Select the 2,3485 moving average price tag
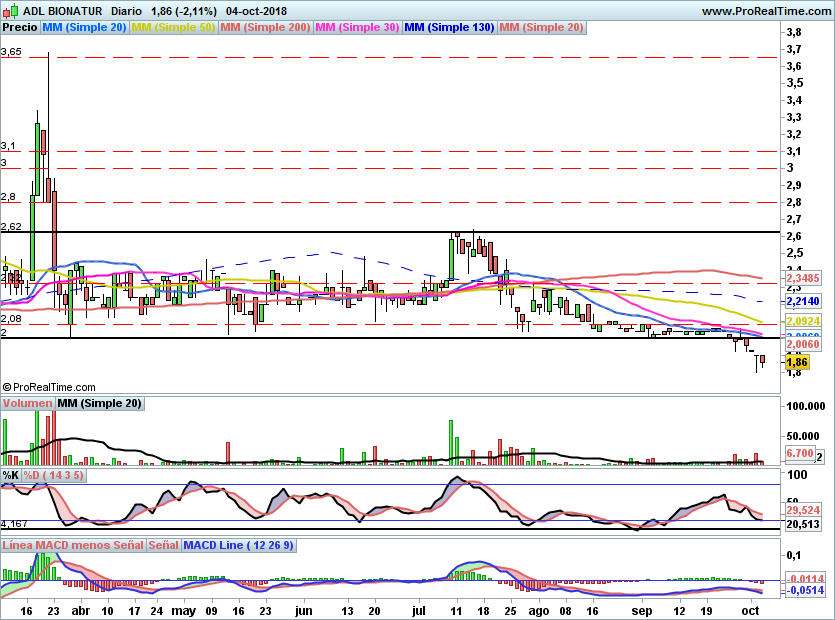Viewport: 835px width, 620px height. [x=803, y=278]
